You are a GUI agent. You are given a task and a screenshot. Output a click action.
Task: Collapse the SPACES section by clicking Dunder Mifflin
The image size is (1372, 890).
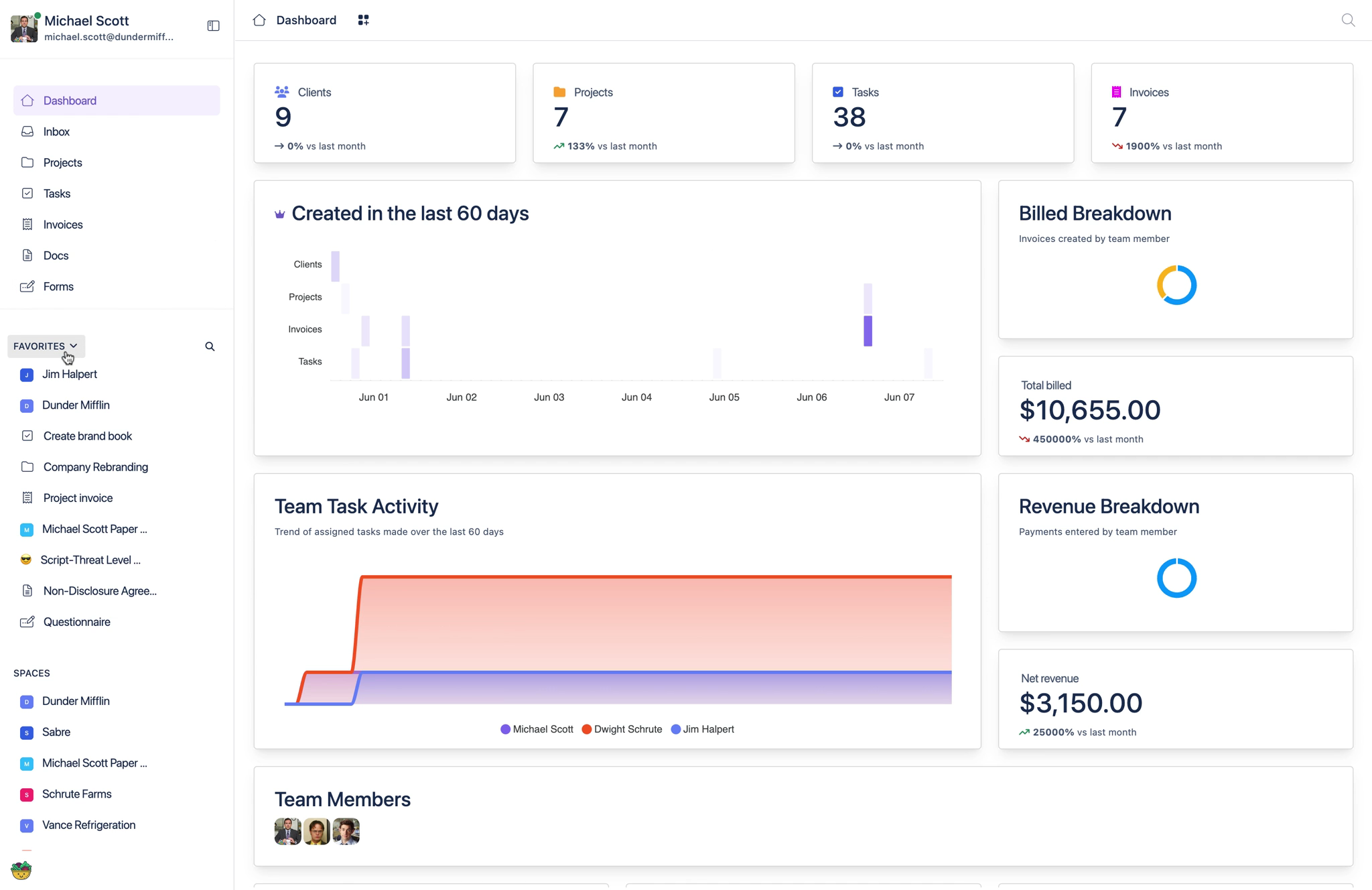(76, 701)
